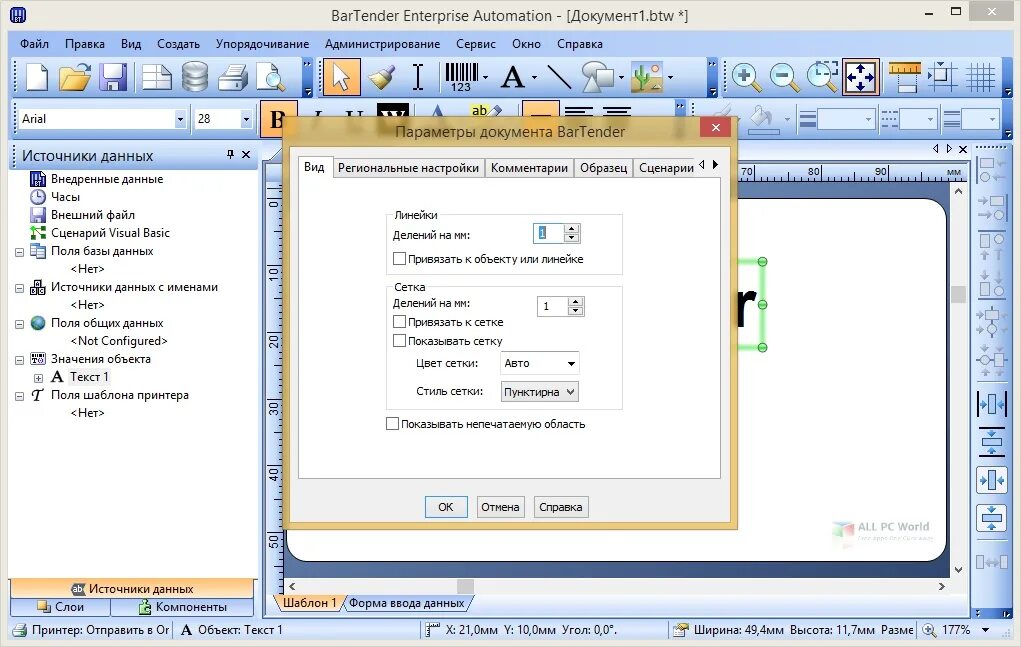The height and width of the screenshot is (647, 1021).
Task: Select the barcode creation tool
Action: pyautogui.click(x=461, y=77)
